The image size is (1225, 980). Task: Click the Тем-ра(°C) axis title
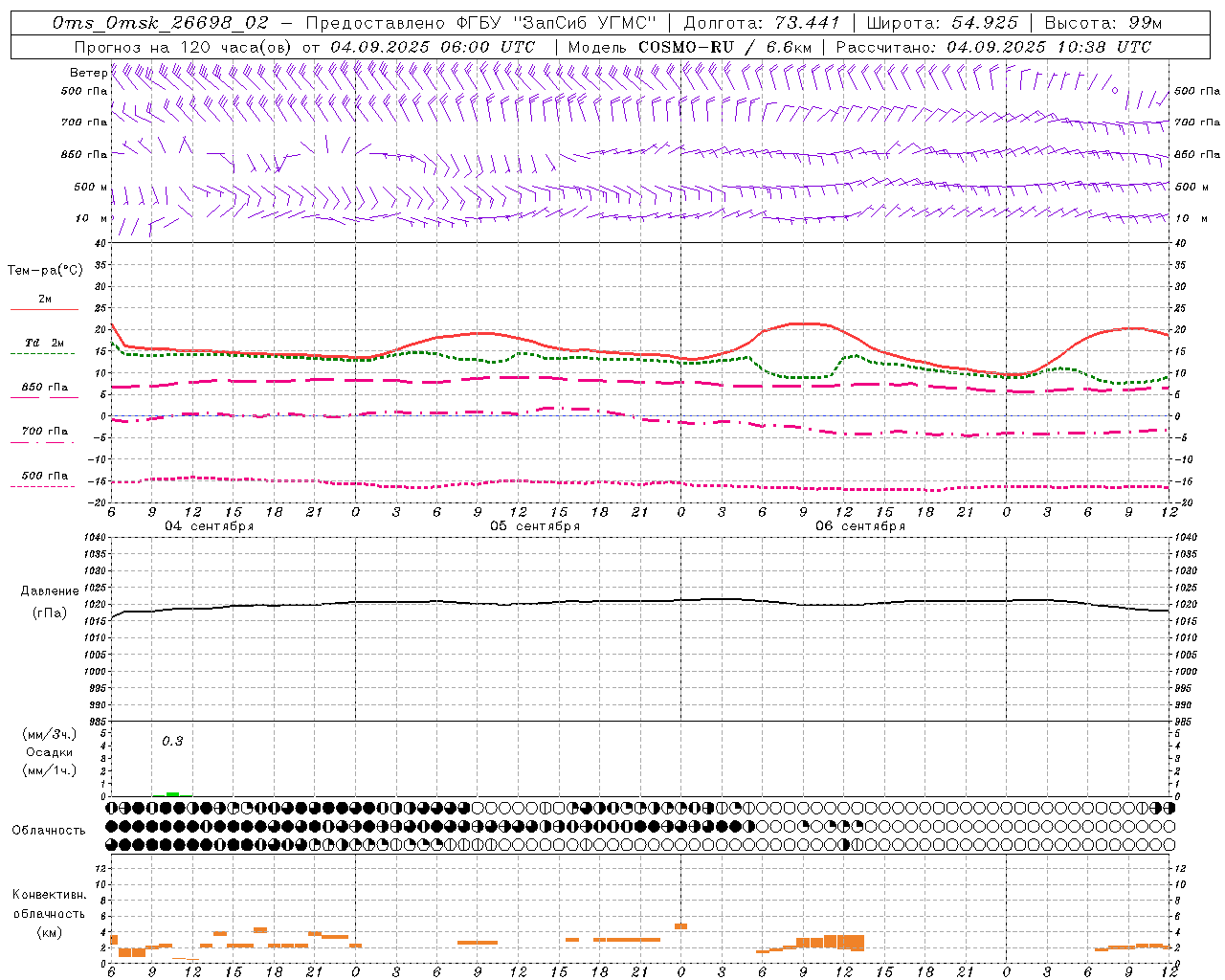[45, 271]
